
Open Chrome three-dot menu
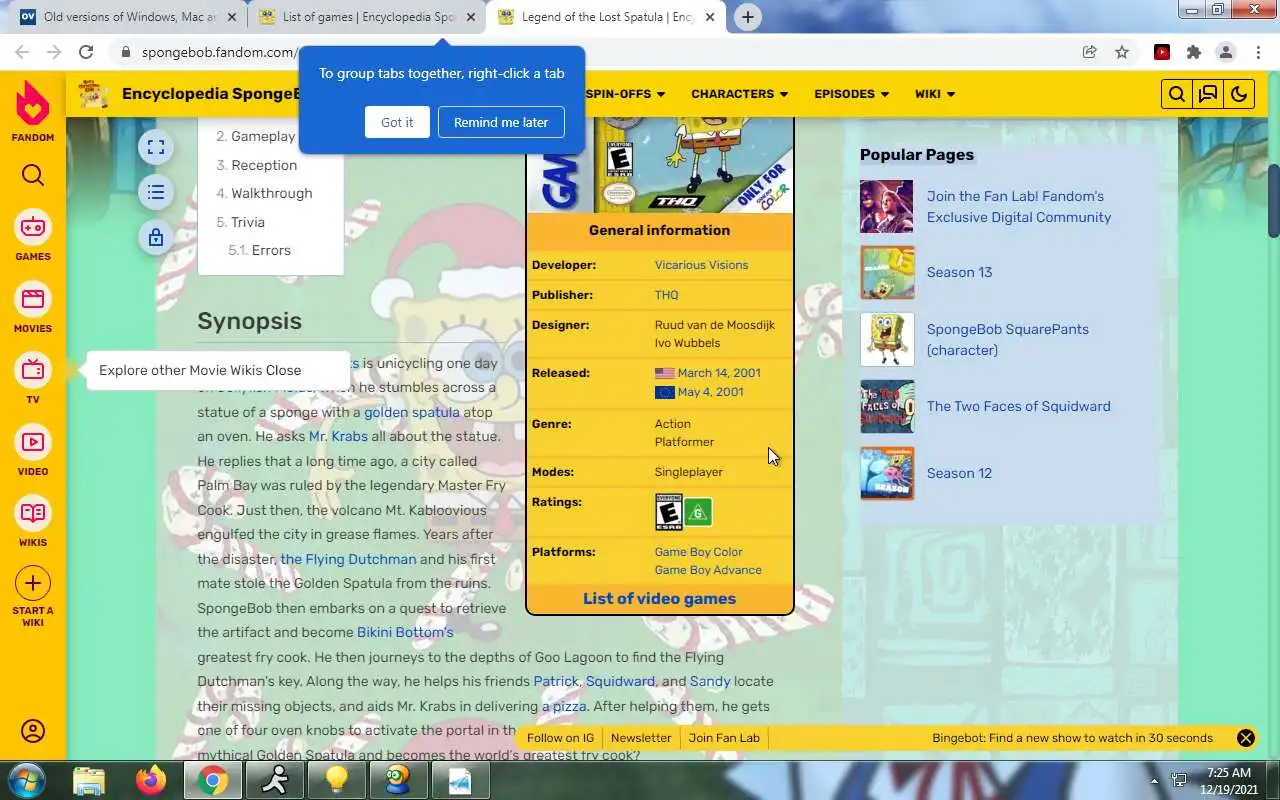click(1257, 52)
